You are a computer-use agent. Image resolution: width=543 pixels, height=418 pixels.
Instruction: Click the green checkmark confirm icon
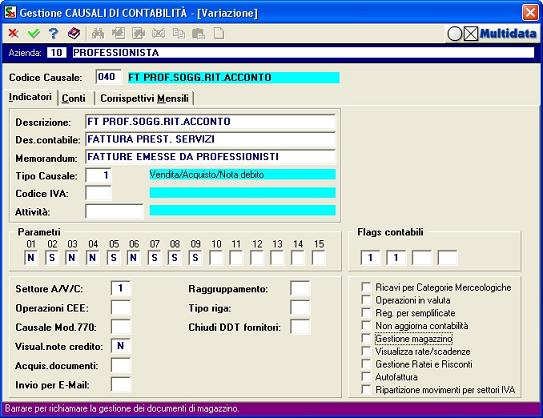tap(34, 33)
